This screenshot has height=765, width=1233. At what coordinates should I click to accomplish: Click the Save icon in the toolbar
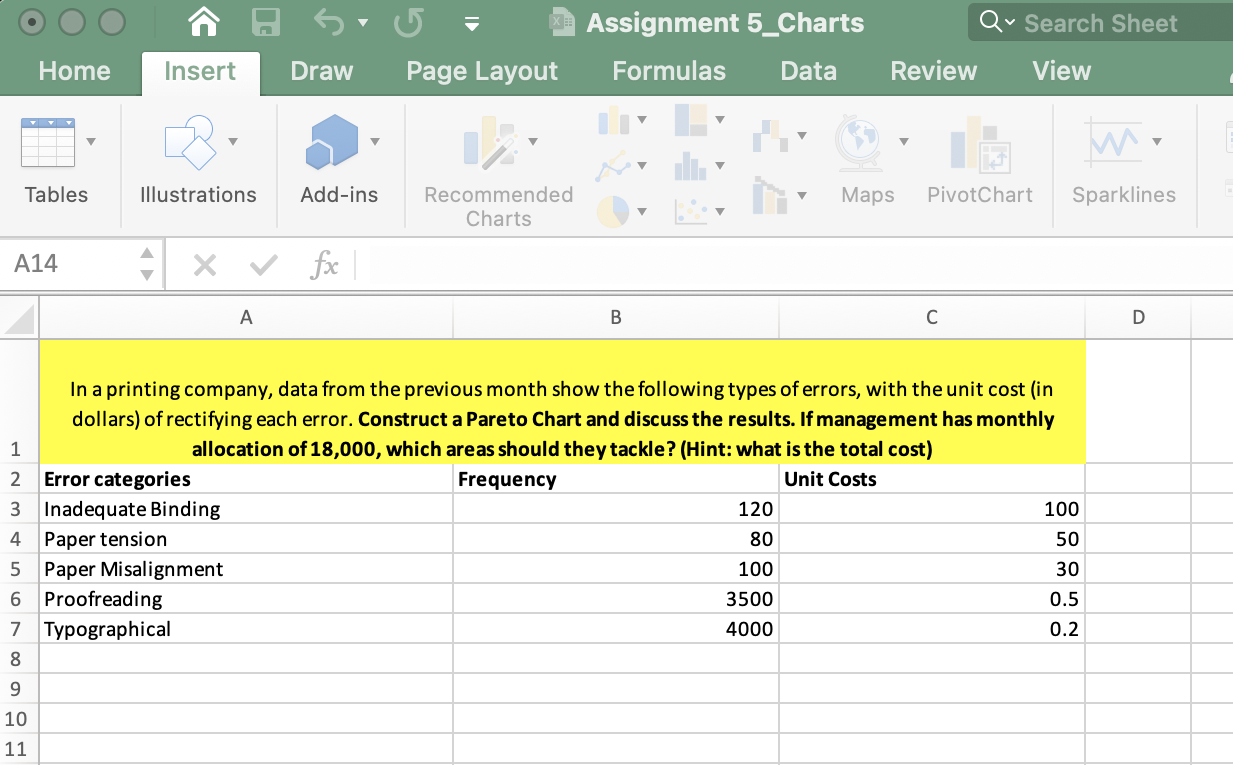(x=265, y=22)
